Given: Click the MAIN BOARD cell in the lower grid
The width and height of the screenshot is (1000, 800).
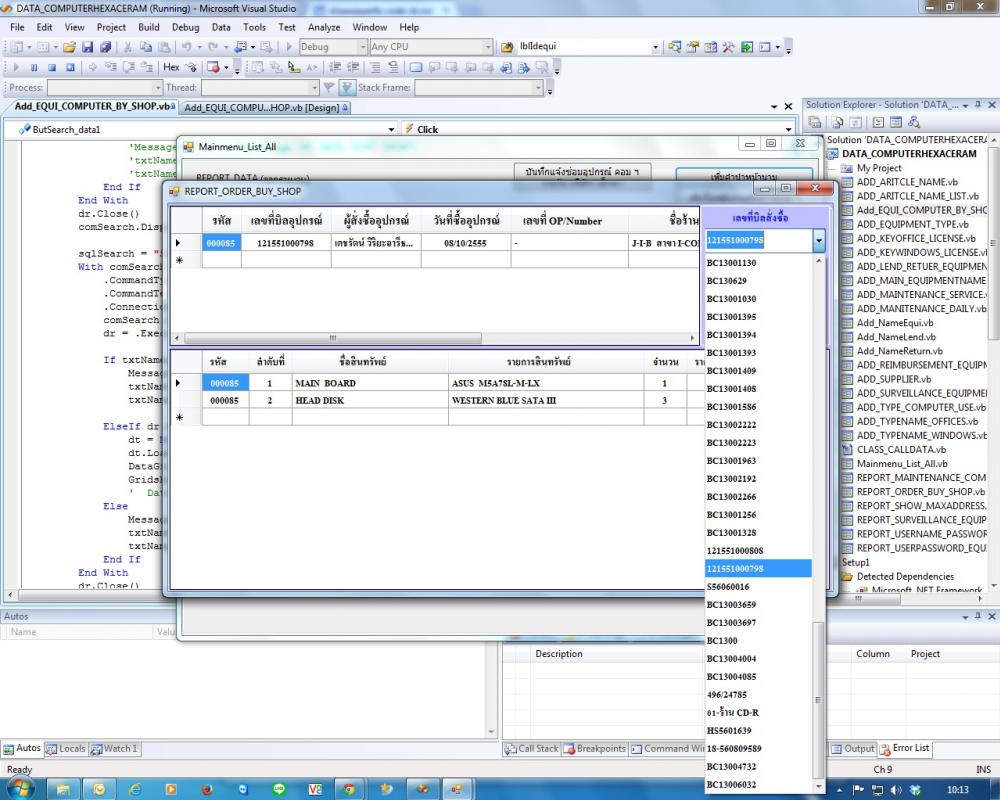Looking at the screenshot, I should click(370, 383).
